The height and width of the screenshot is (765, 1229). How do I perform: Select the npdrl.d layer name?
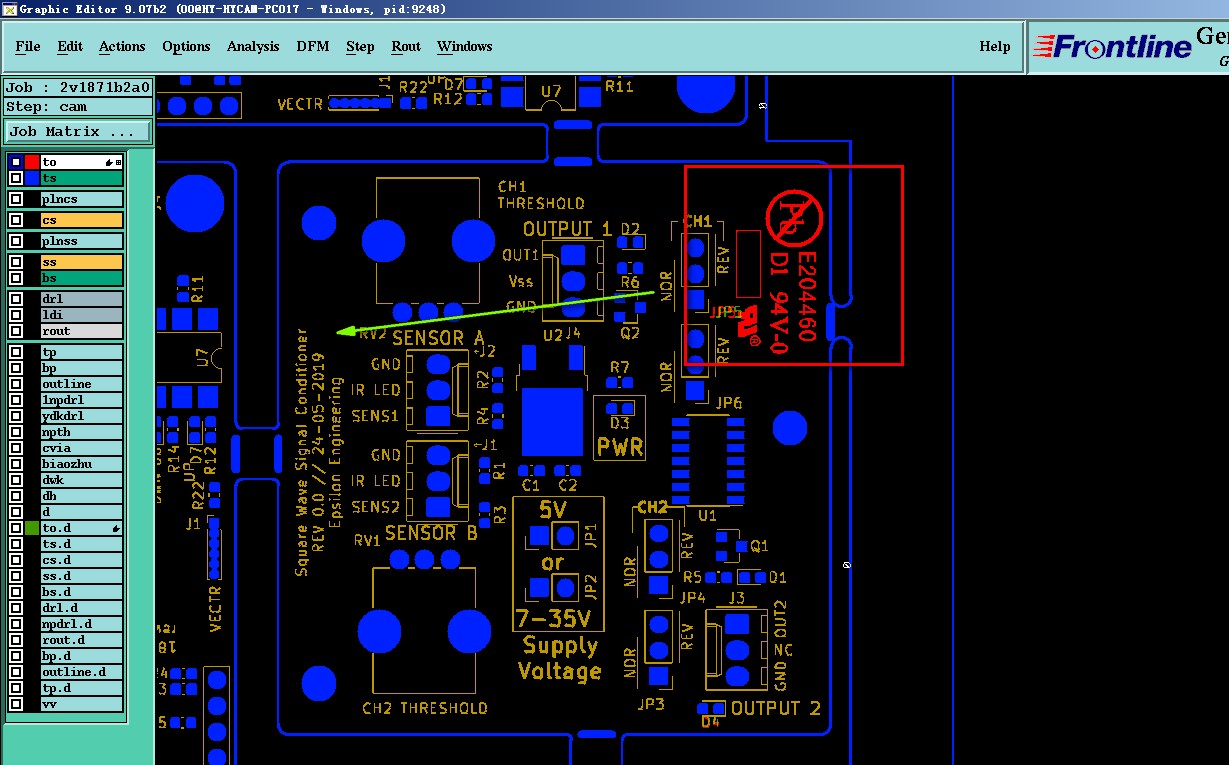click(x=82, y=624)
